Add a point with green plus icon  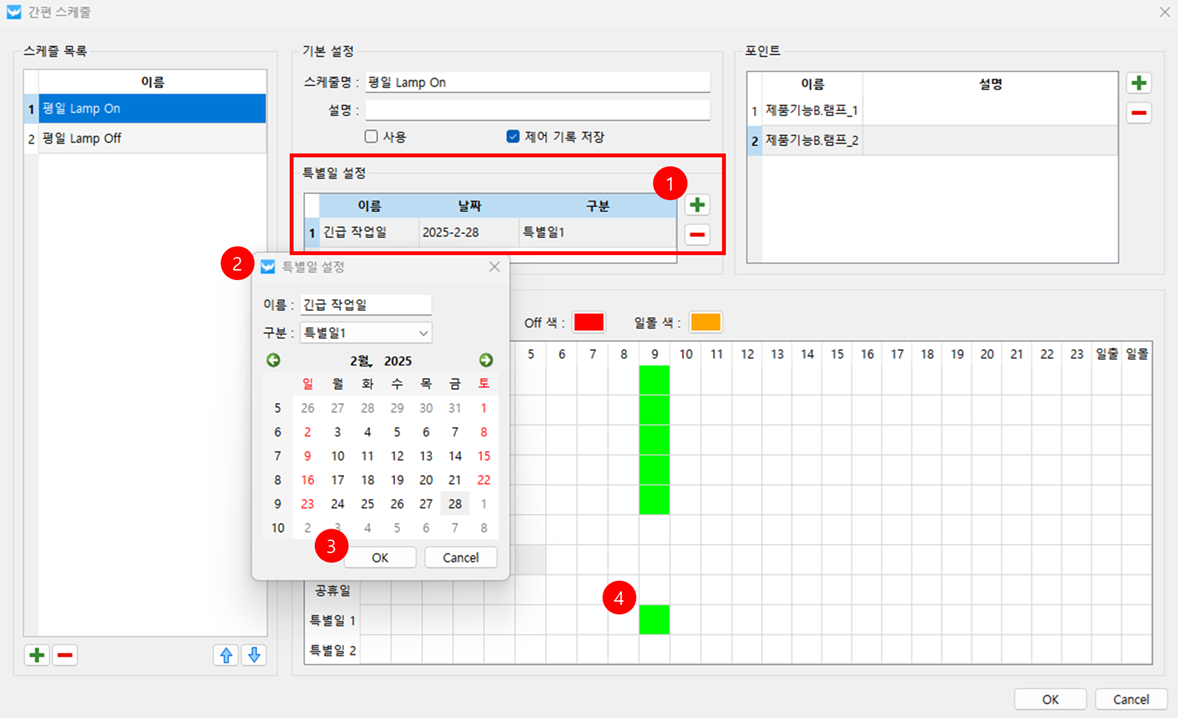coord(1138,83)
